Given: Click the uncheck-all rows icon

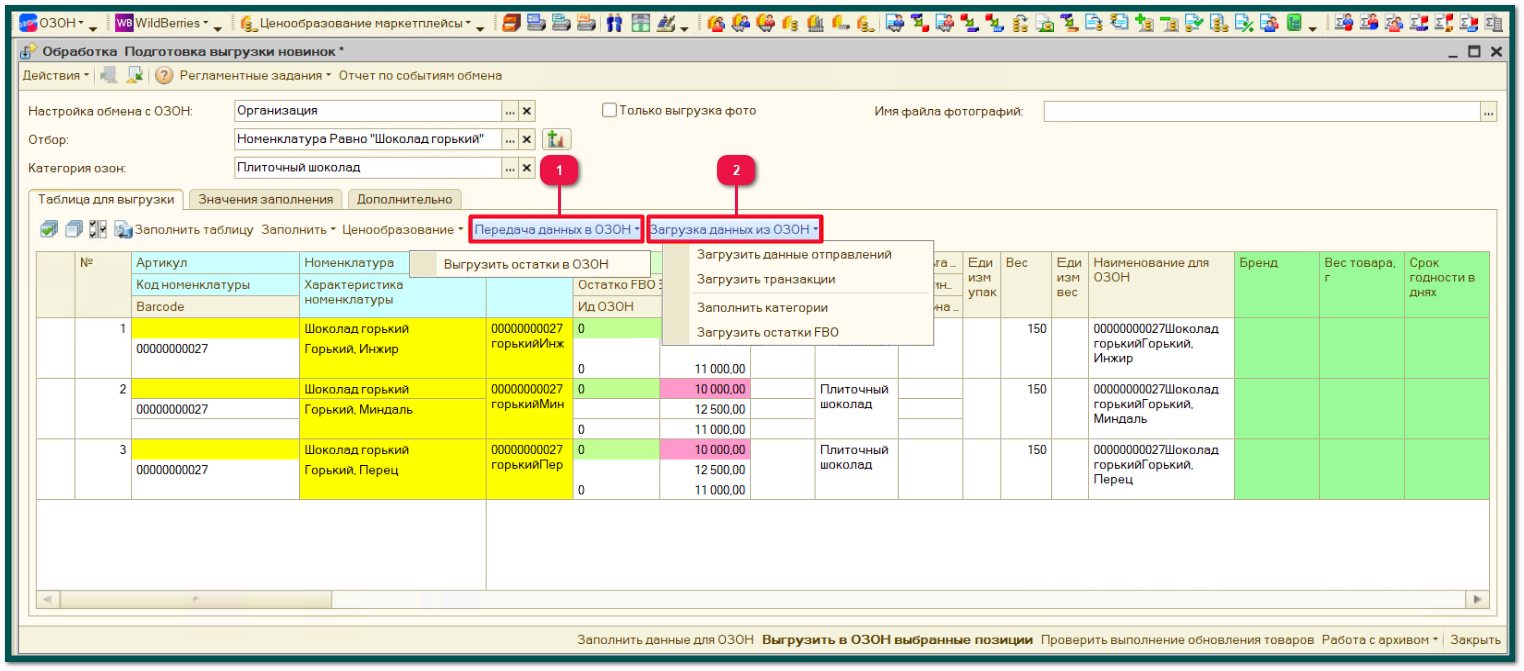Looking at the screenshot, I should [74, 230].
